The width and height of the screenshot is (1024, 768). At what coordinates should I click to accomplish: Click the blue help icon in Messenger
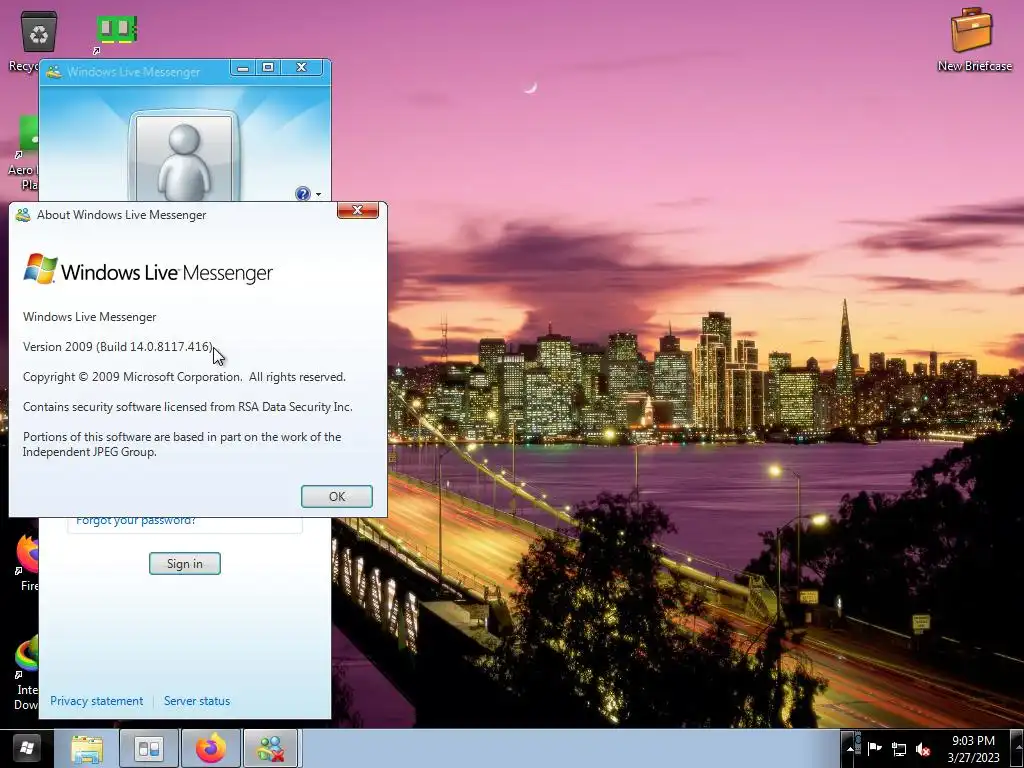point(303,194)
